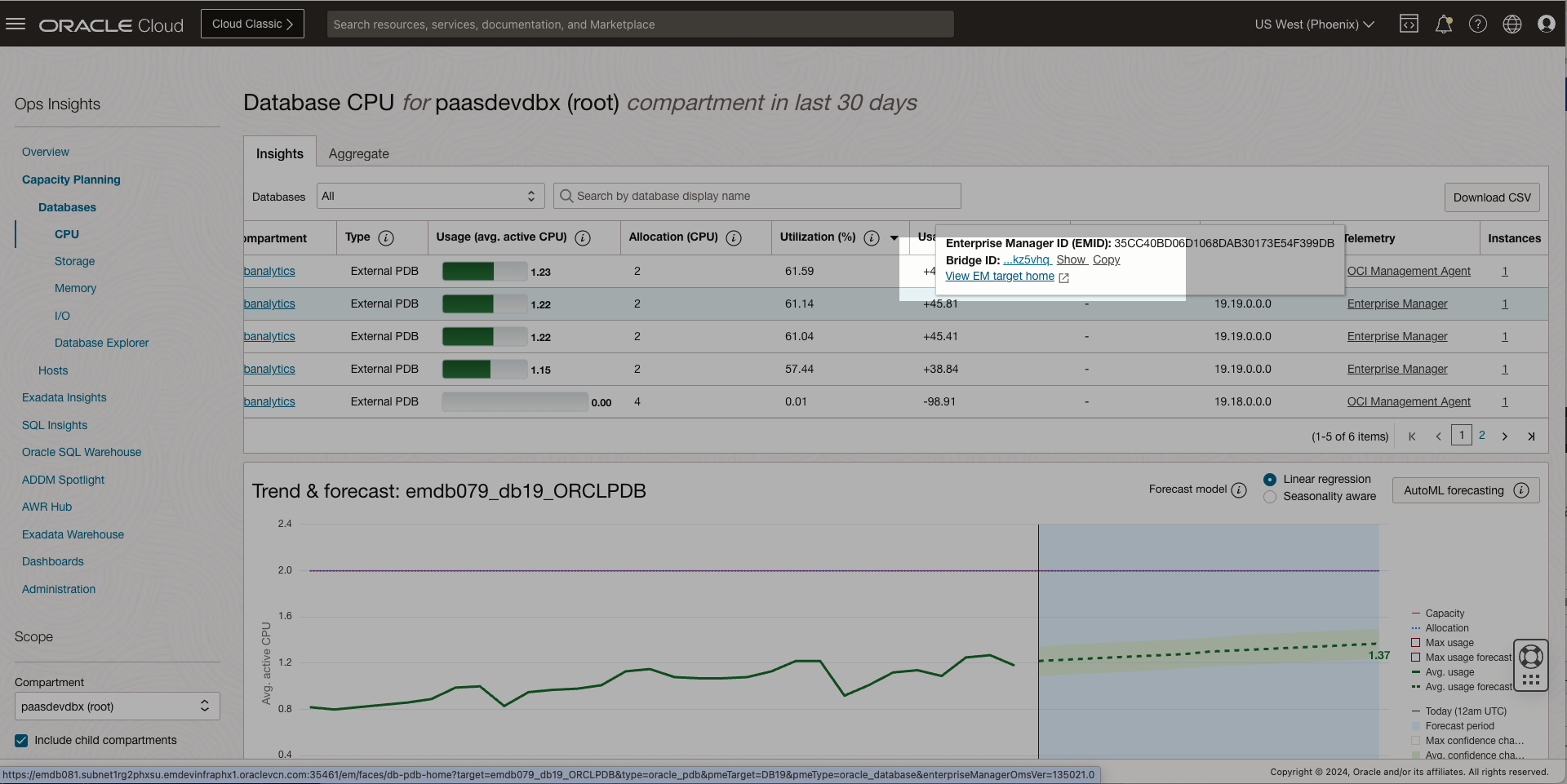Click the info icon on AutoML forecasting
The image size is (1567, 784).
(1521, 490)
